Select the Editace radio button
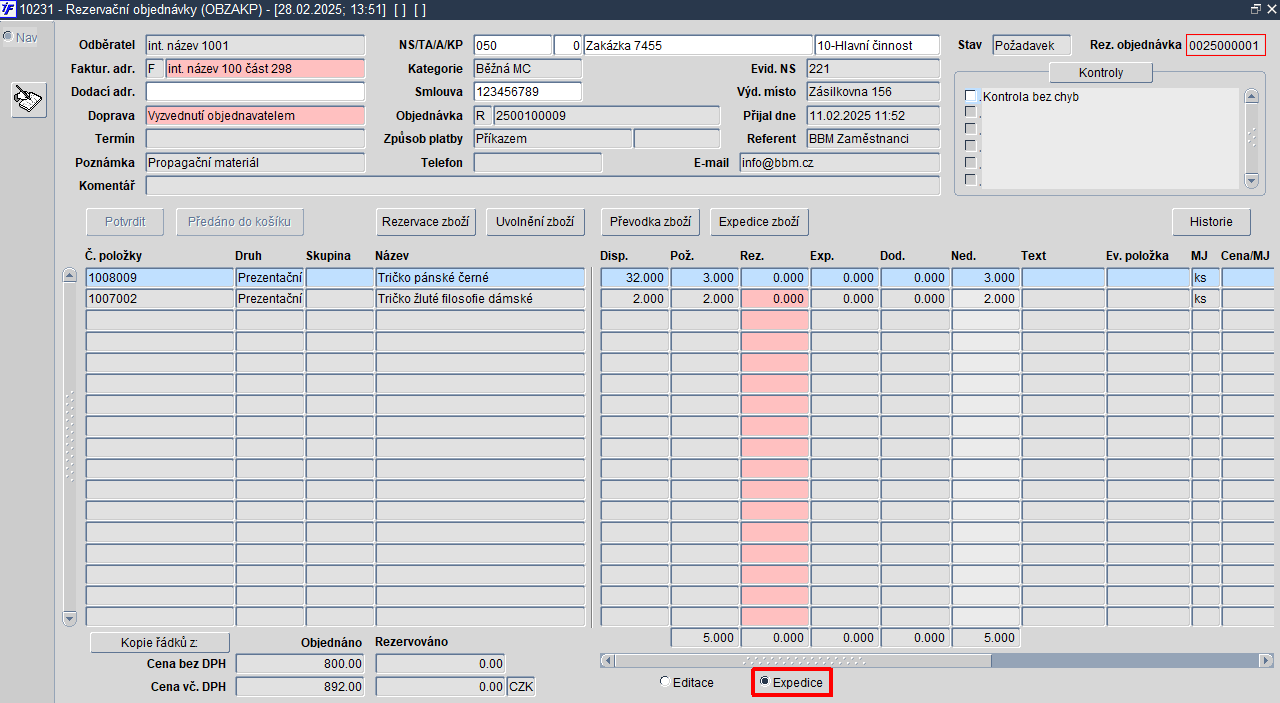This screenshot has width=1280, height=703. click(665, 682)
